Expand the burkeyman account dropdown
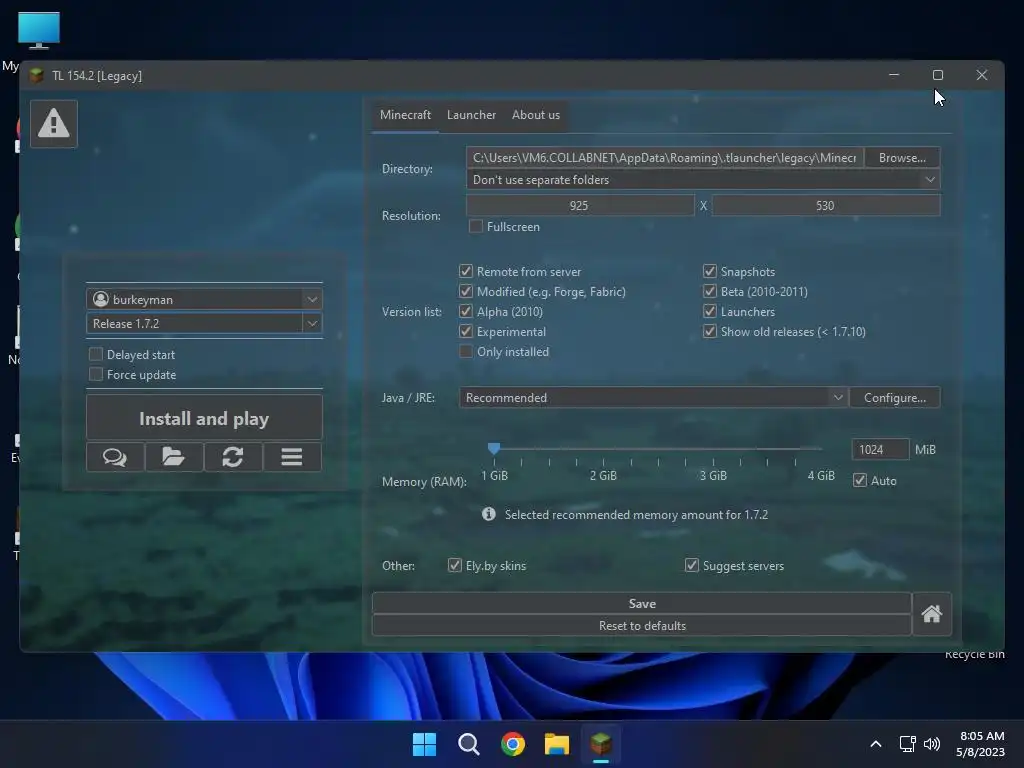The width and height of the screenshot is (1024, 768). (x=312, y=299)
